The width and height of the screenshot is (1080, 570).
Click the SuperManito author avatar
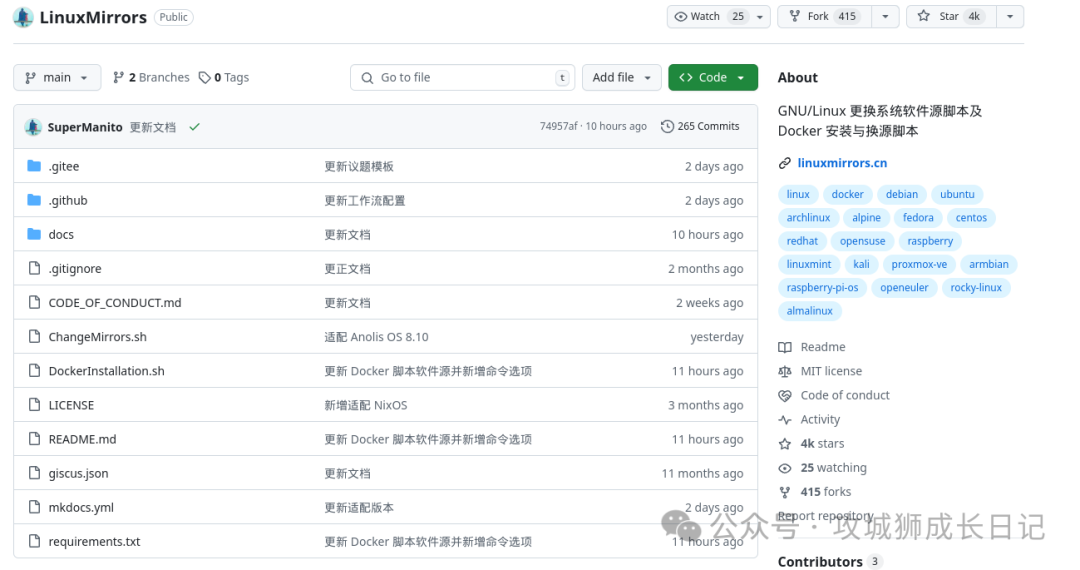[x=33, y=127]
